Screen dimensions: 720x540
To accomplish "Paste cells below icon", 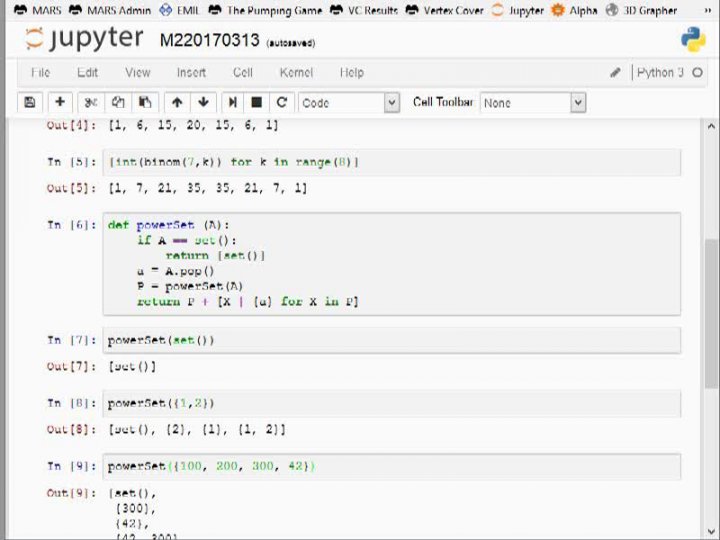I will [x=145, y=102].
